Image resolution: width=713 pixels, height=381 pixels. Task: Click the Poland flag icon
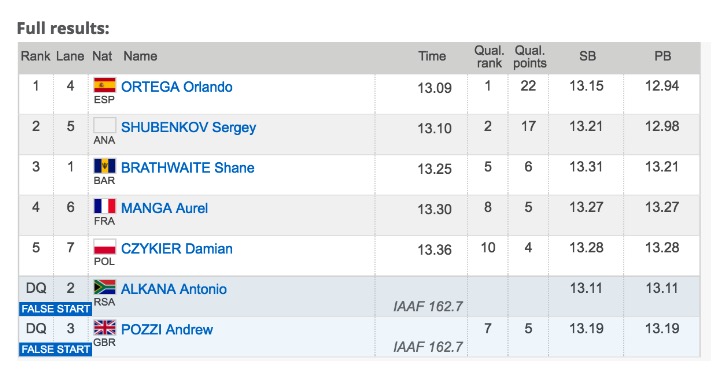pos(105,247)
